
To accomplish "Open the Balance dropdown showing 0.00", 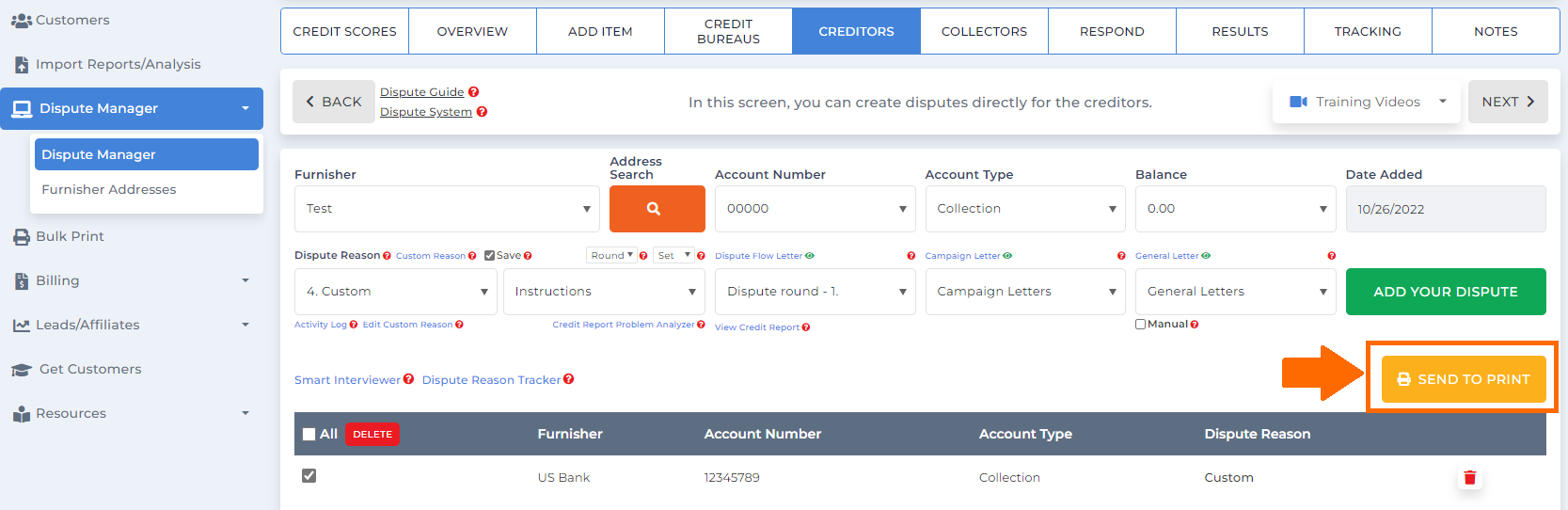I will point(1235,209).
